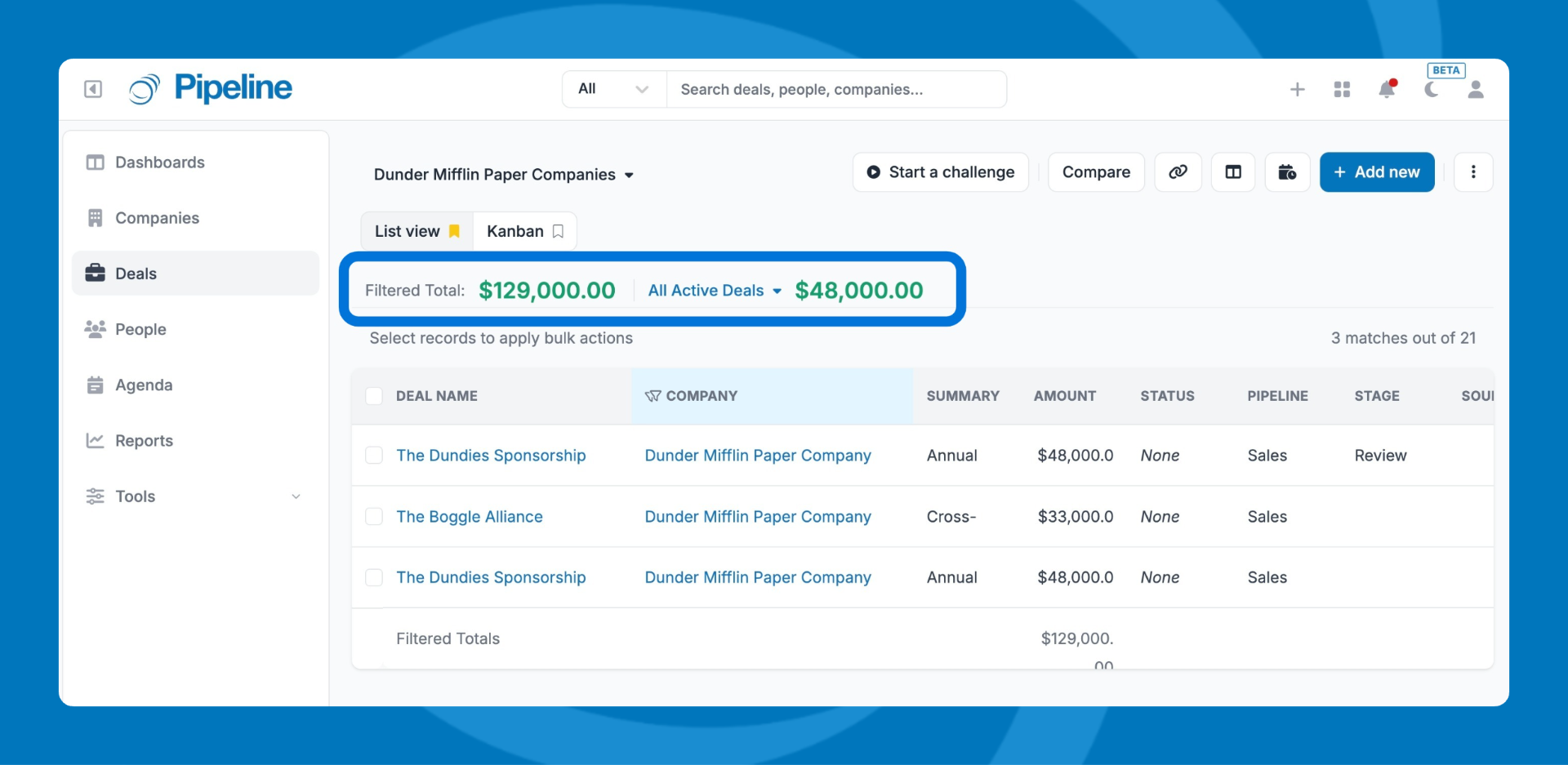
Task: Tick the first Dundies Sponsorship checkbox
Action: pyautogui.click(x=374, y=456)
